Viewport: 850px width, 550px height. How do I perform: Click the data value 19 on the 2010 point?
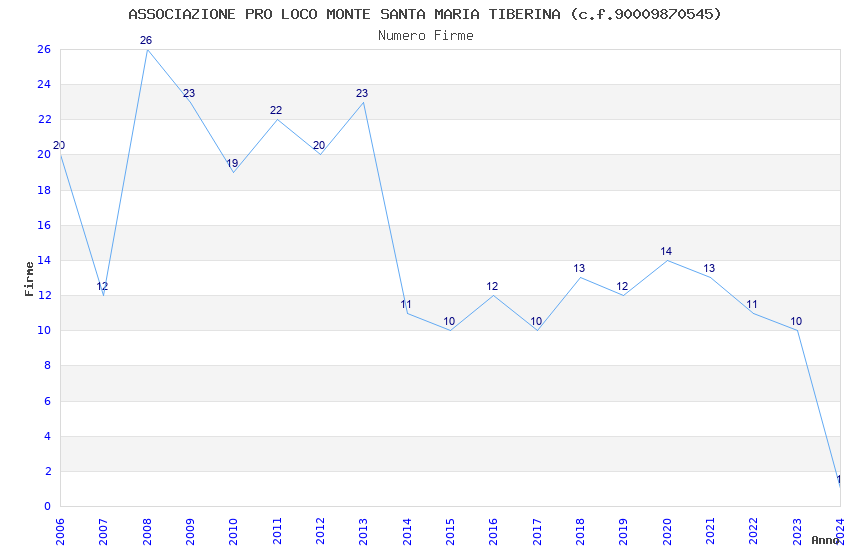point(232,163)
